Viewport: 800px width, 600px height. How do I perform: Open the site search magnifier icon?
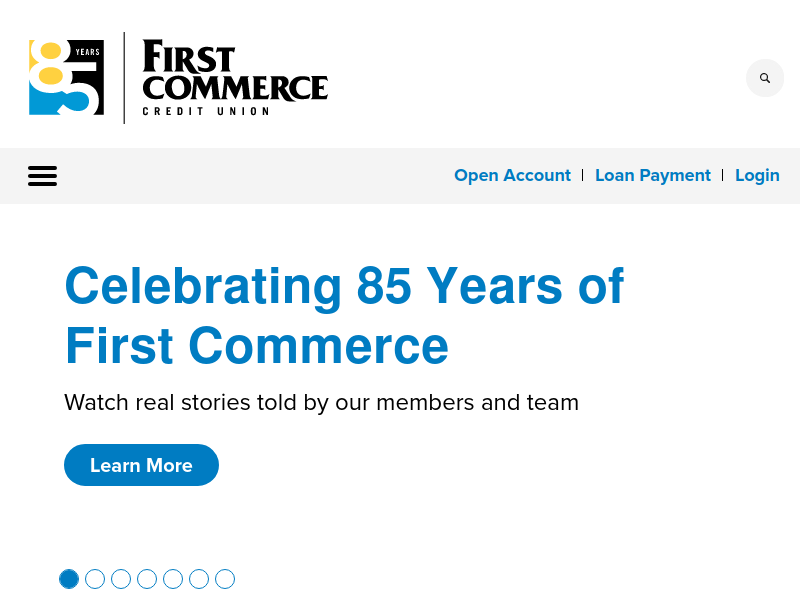(x=765, y=78)
